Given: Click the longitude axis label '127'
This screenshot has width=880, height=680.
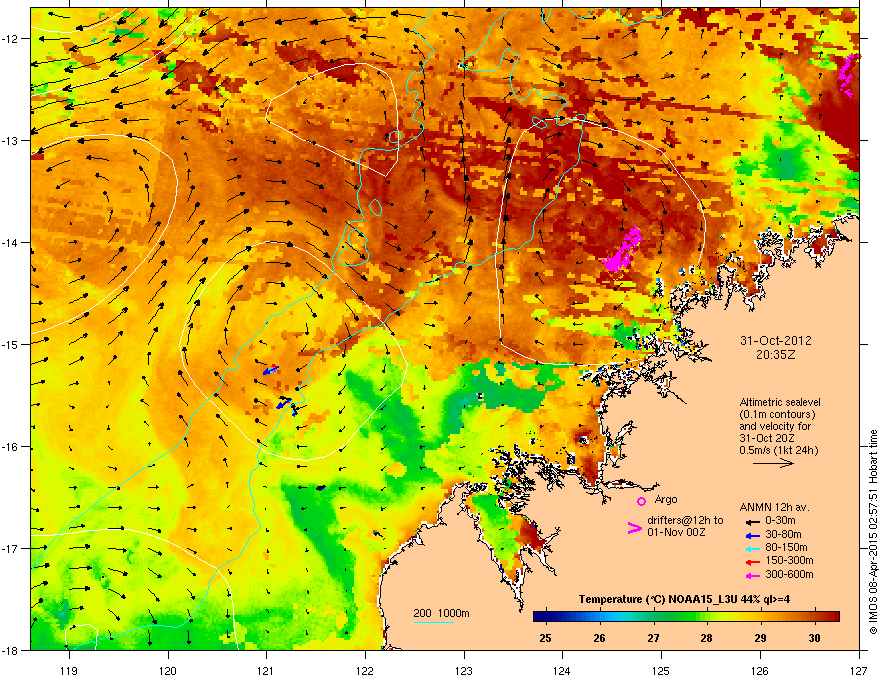Looking at the screenshot, I should click(x=859, y=670).
